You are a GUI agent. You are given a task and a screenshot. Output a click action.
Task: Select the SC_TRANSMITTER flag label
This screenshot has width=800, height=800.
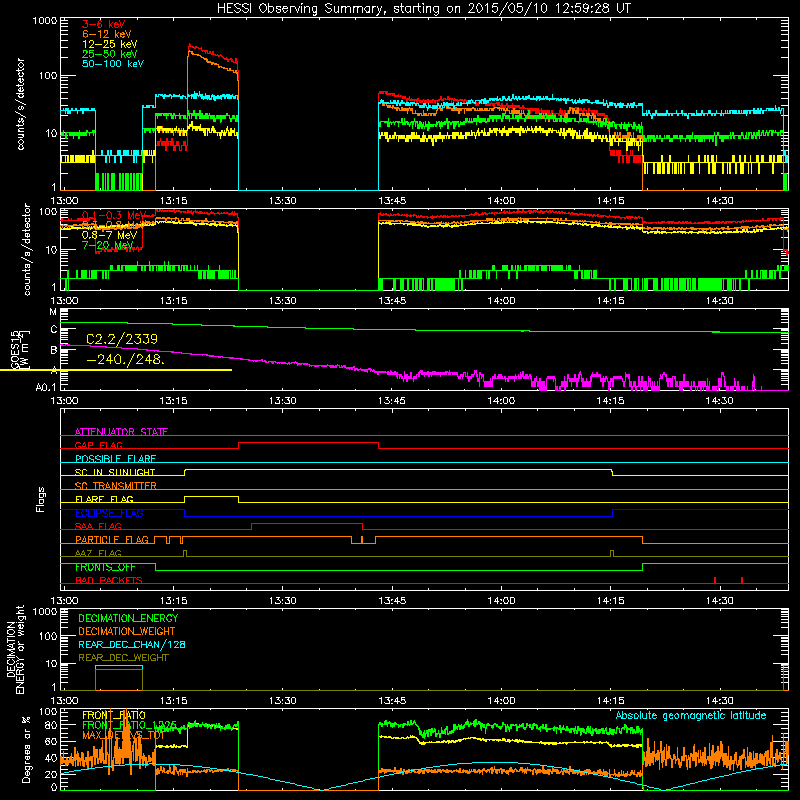[115, 485]
